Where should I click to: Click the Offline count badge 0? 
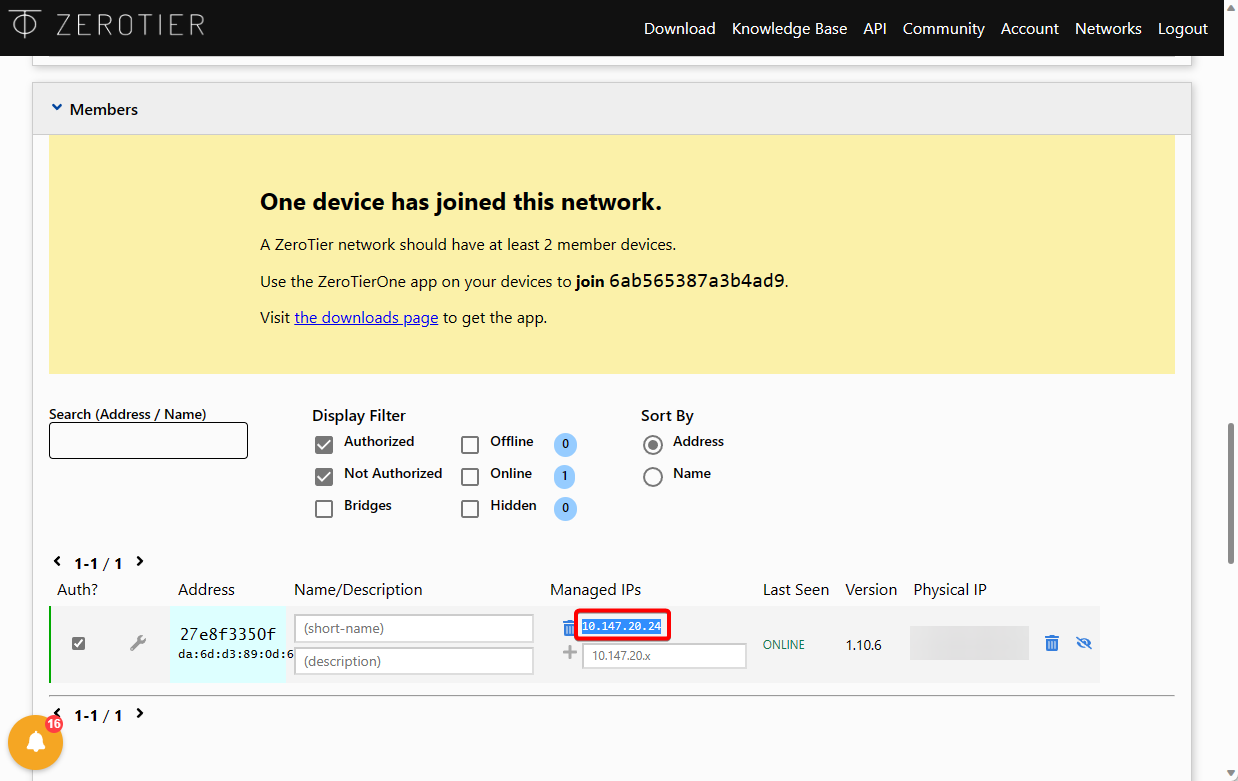(565, 444)
